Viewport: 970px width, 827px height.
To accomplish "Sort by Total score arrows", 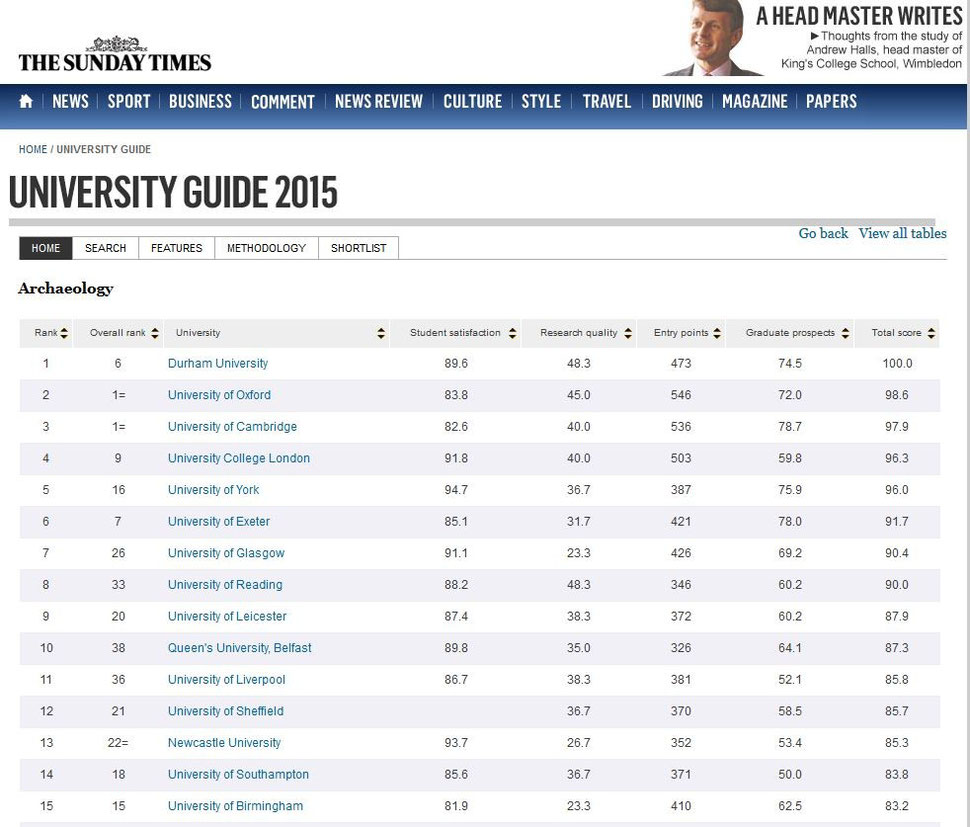I will [x=931, y=333].
